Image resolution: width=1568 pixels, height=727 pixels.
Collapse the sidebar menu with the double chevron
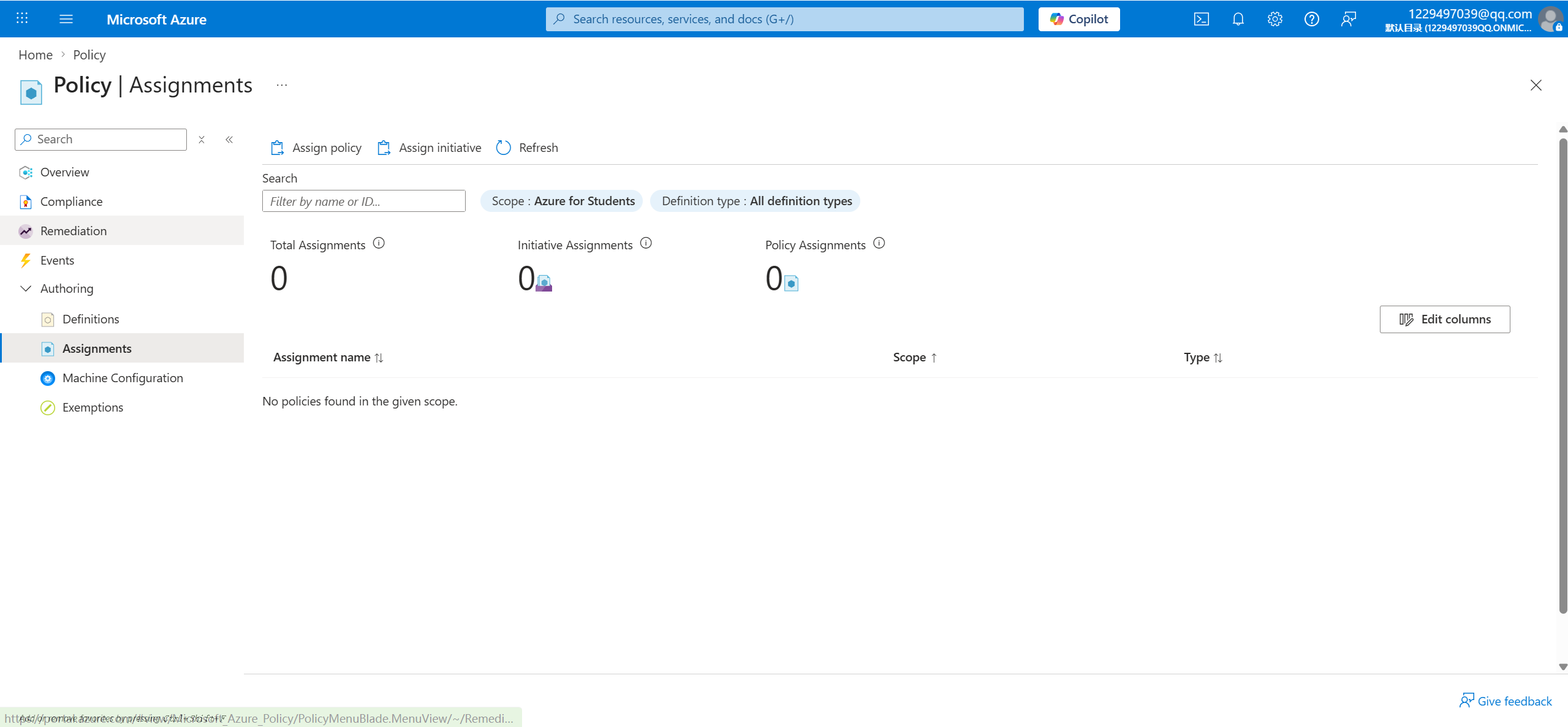pos(229,140)
